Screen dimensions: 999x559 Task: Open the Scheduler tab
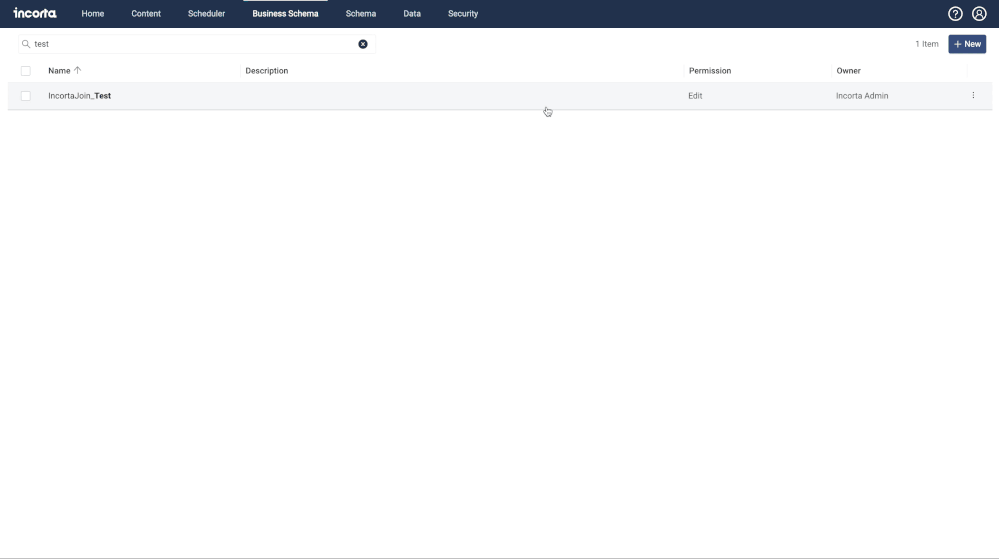(x=206, y=14)
